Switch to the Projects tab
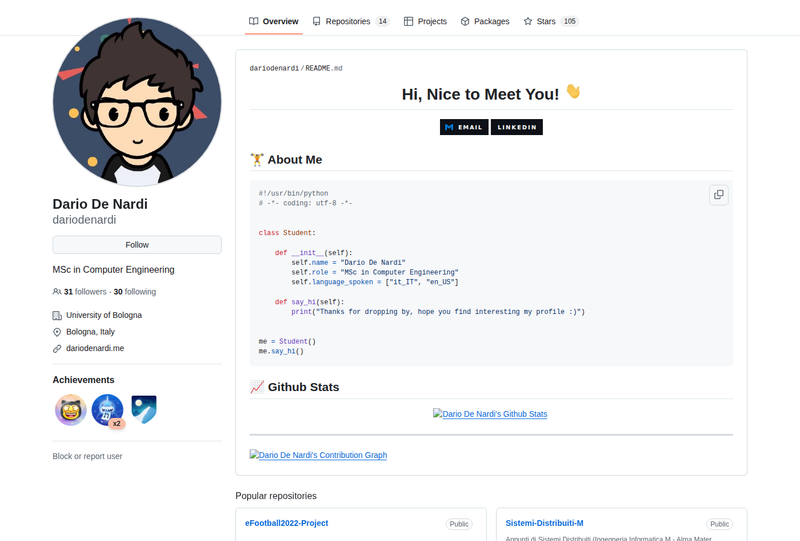Image resolution: width=800 pixels, height=541 pixels. click(425, 21)
